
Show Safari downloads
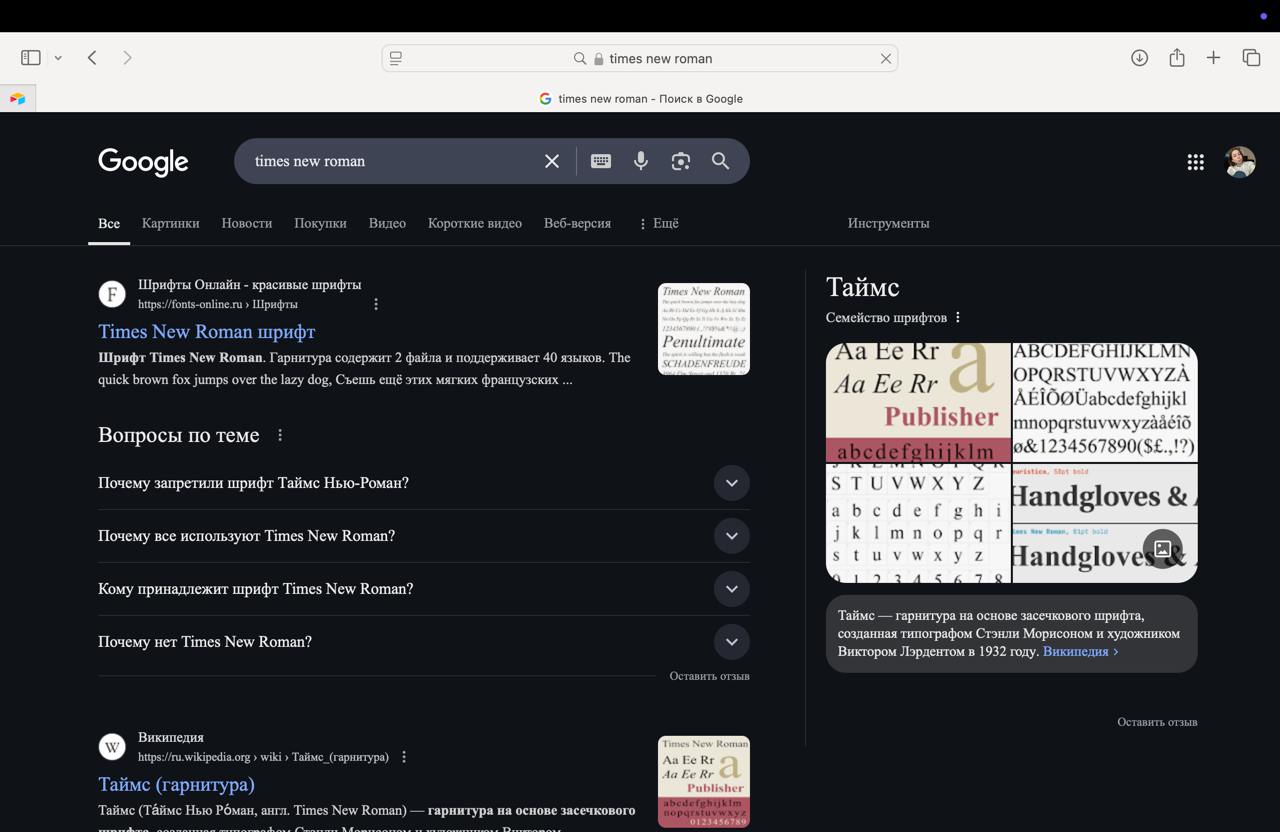coord(1139,58)
